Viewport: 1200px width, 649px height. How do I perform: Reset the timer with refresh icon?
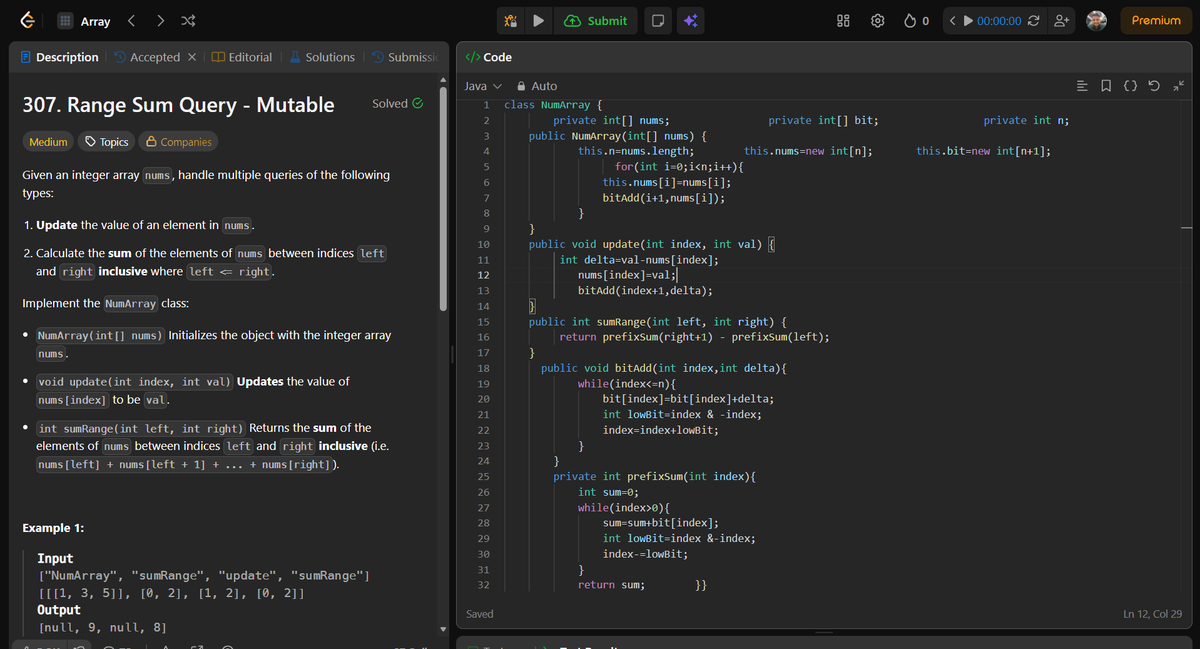pos(1034,21)
